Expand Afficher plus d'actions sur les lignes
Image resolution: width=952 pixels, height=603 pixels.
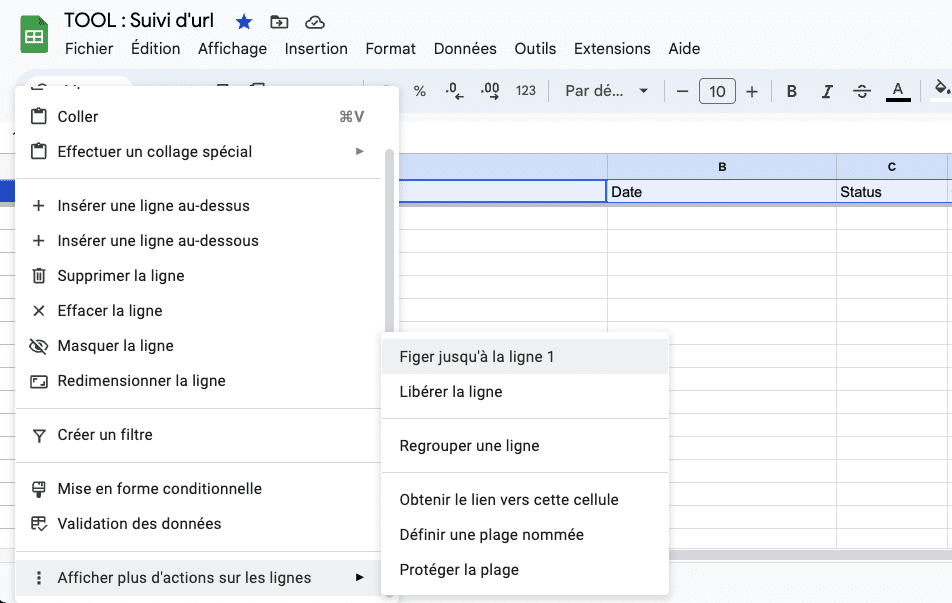199,578
